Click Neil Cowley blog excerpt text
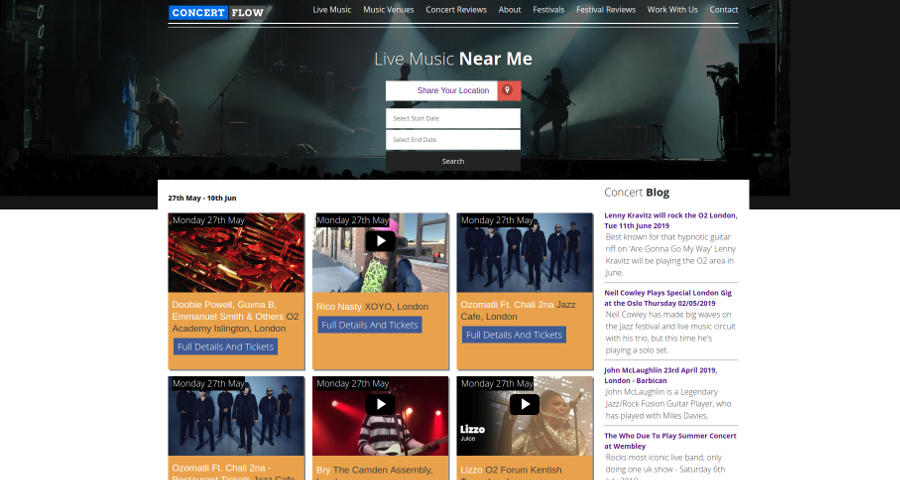900x480 pixels. [x=670, y=332]
